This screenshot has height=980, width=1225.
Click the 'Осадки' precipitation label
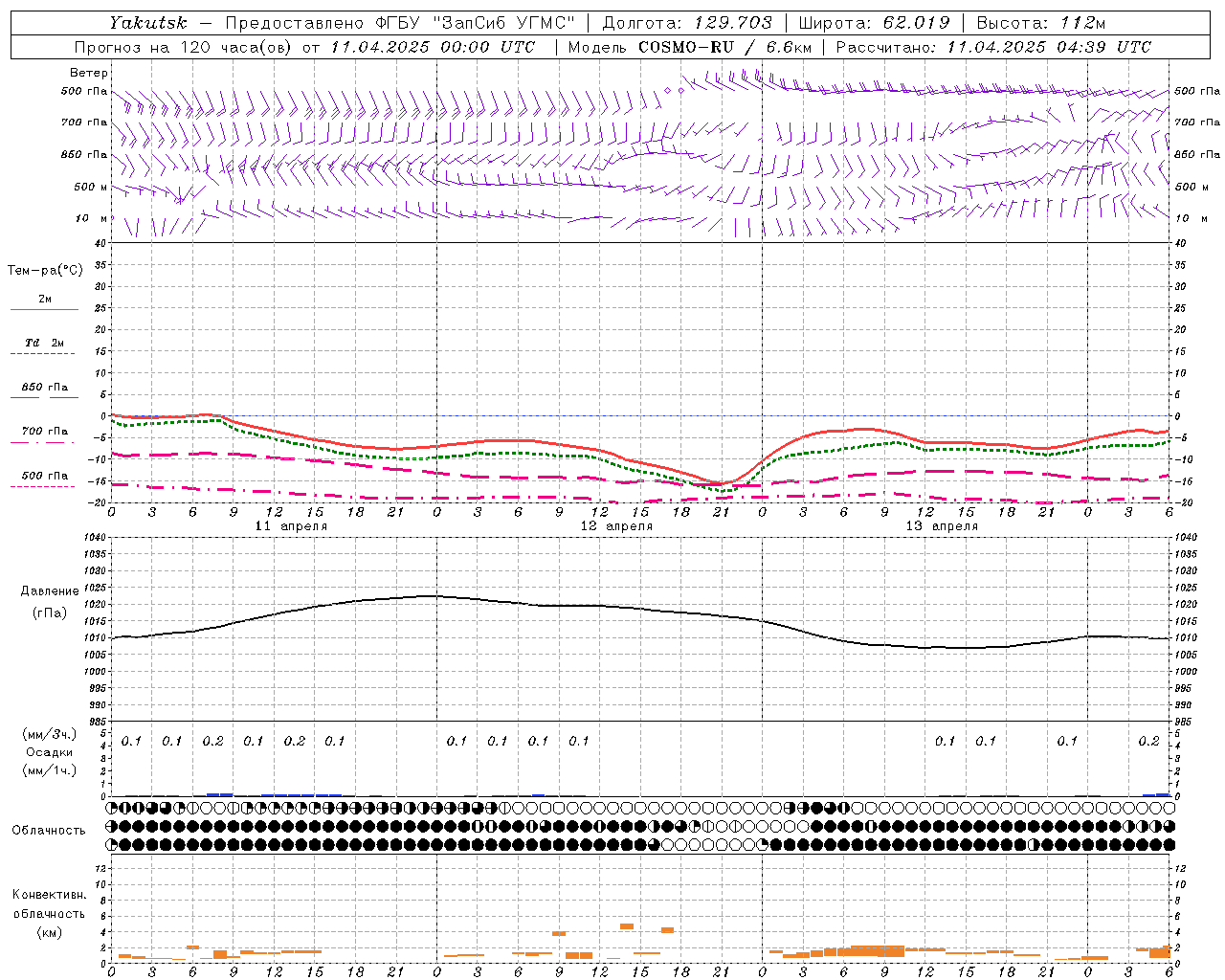[x=50, y=752]
